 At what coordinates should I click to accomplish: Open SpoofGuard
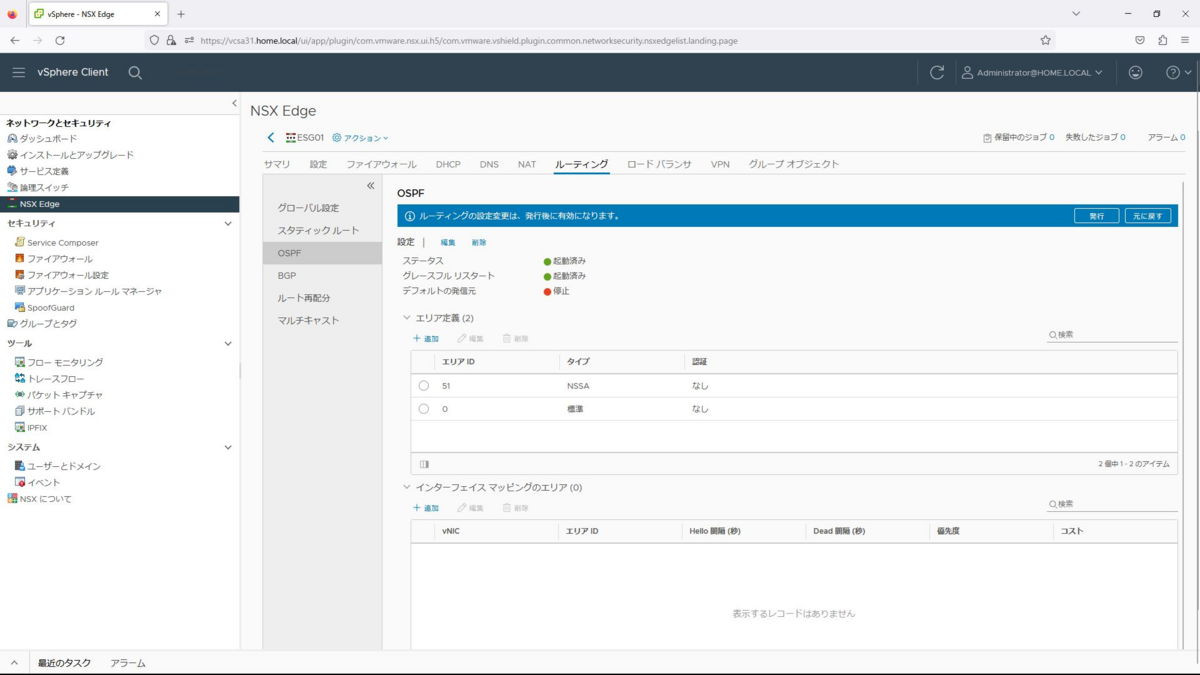click(x=50, y=308)
